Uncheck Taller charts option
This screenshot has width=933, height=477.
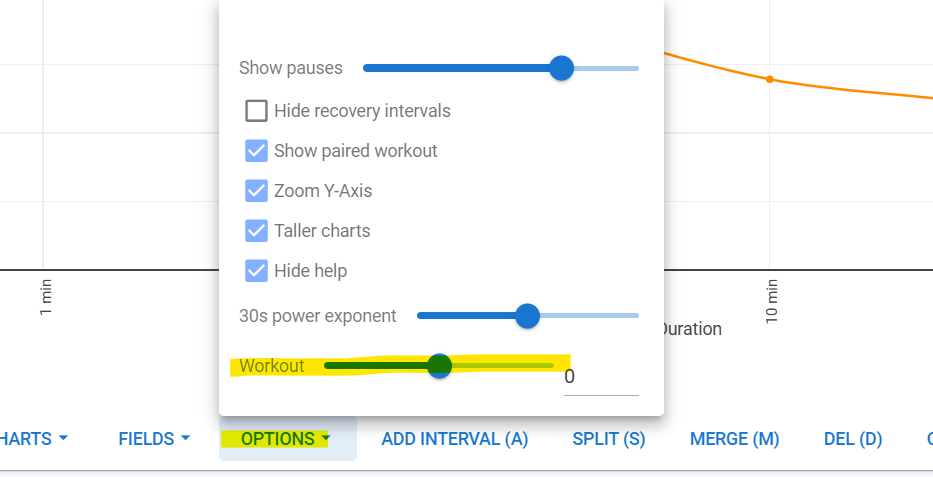click(256, 230)
